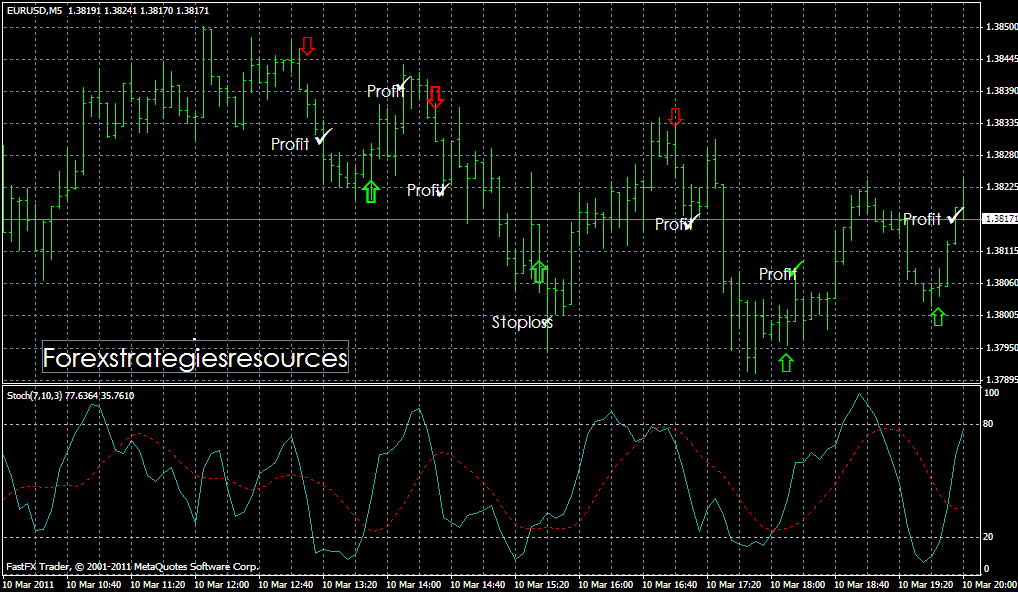1018x592 pixels.
Task: Click the 10 Mar 17:20 time label
Action: pos(734,585)
